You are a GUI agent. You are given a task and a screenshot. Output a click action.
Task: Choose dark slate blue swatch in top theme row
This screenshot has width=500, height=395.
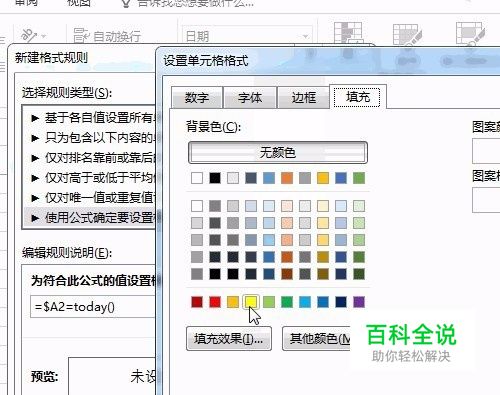251,178
